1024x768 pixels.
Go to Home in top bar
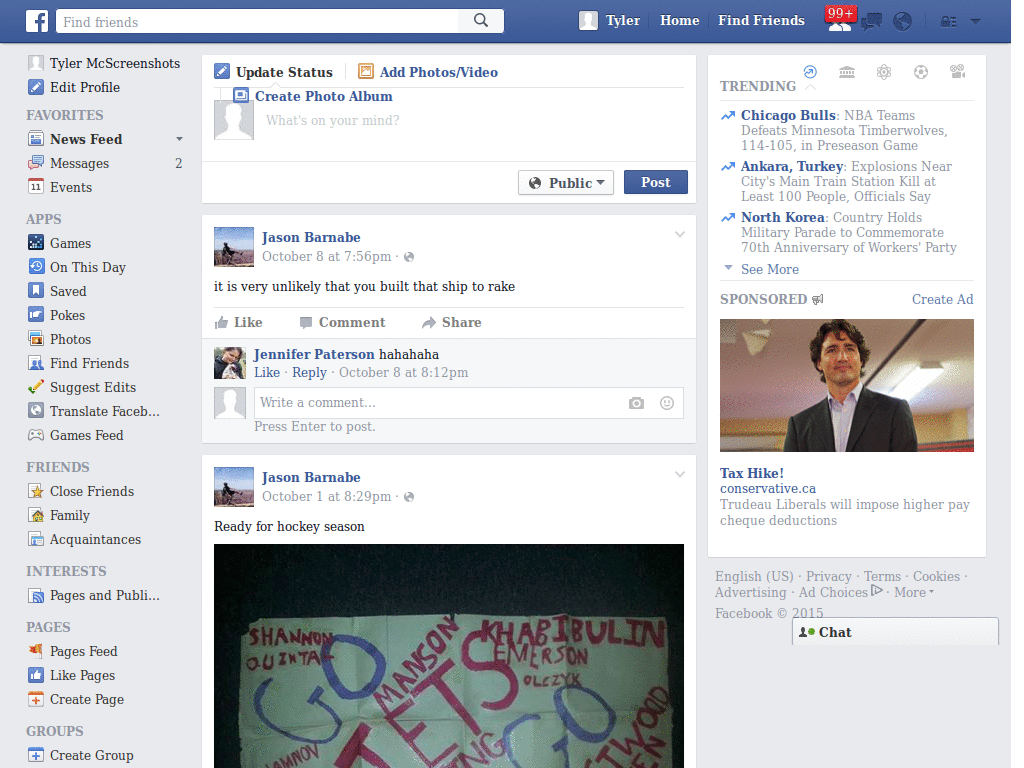click(x=679, y=20)
